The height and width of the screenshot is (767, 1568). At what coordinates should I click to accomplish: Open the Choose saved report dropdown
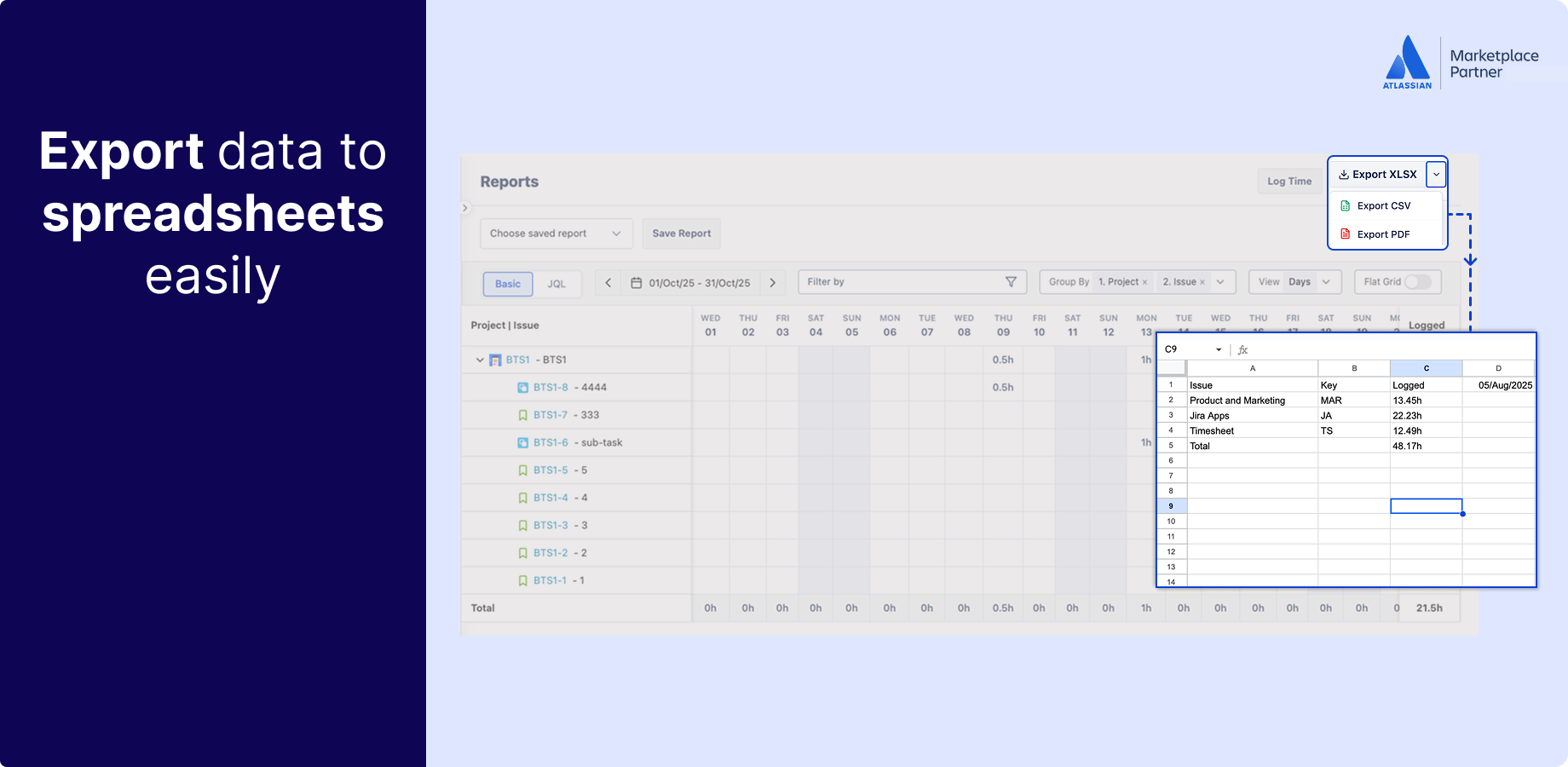point(555,233)
